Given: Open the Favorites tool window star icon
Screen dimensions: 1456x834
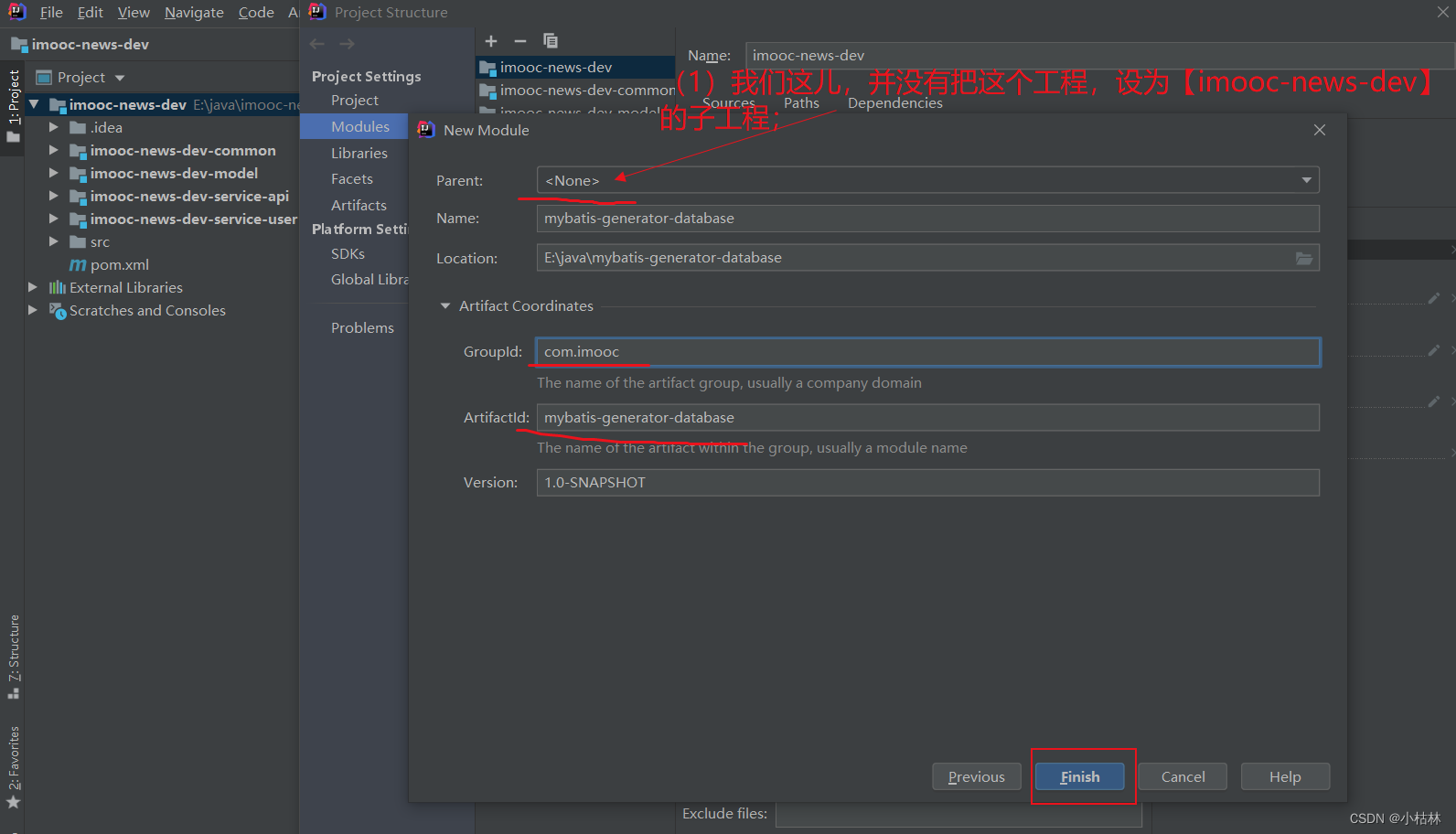Looking at the screenshot, I should [x=14, y=802].
